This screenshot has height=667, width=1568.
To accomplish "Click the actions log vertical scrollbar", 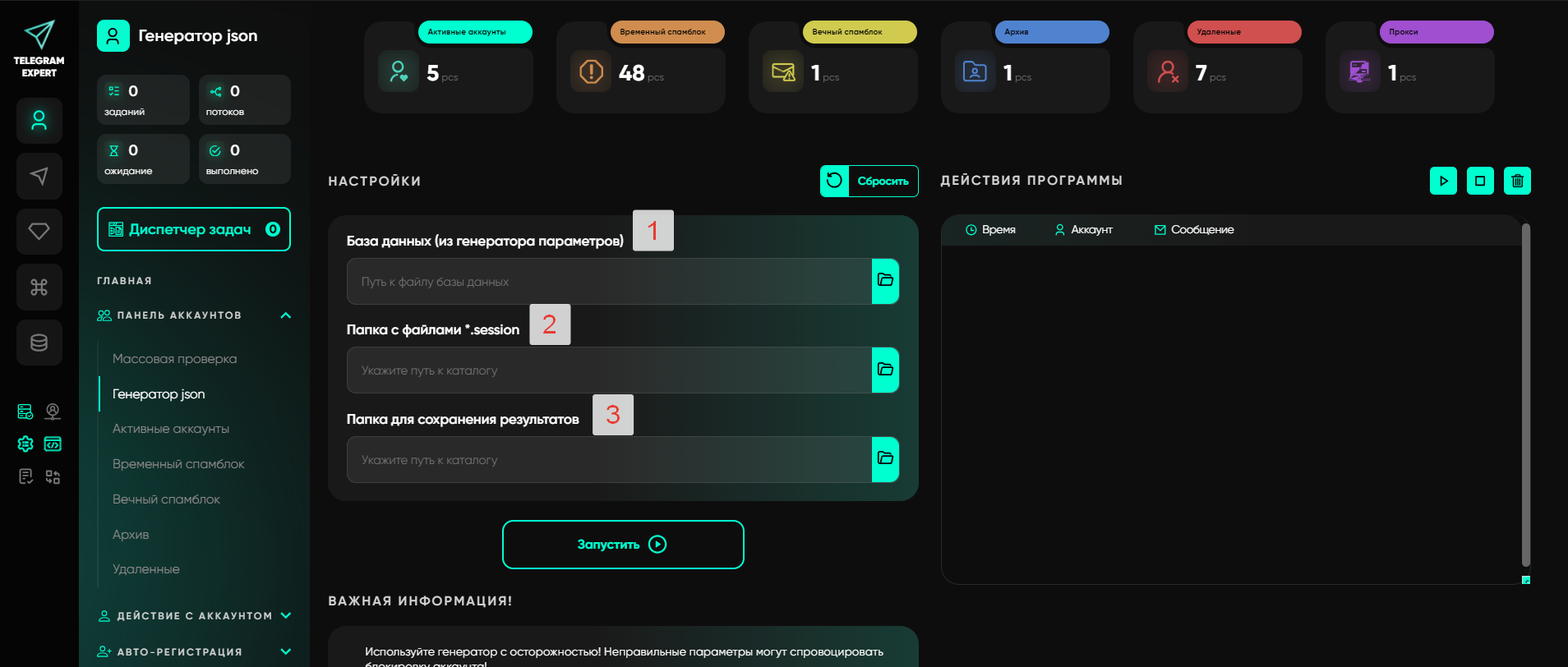I will 1525,394.
